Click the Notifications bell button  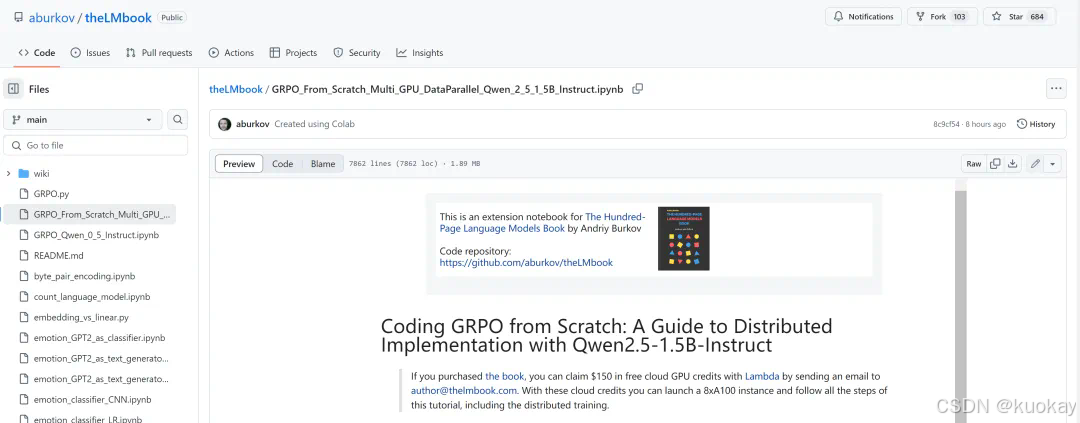[x=864, y=17]
